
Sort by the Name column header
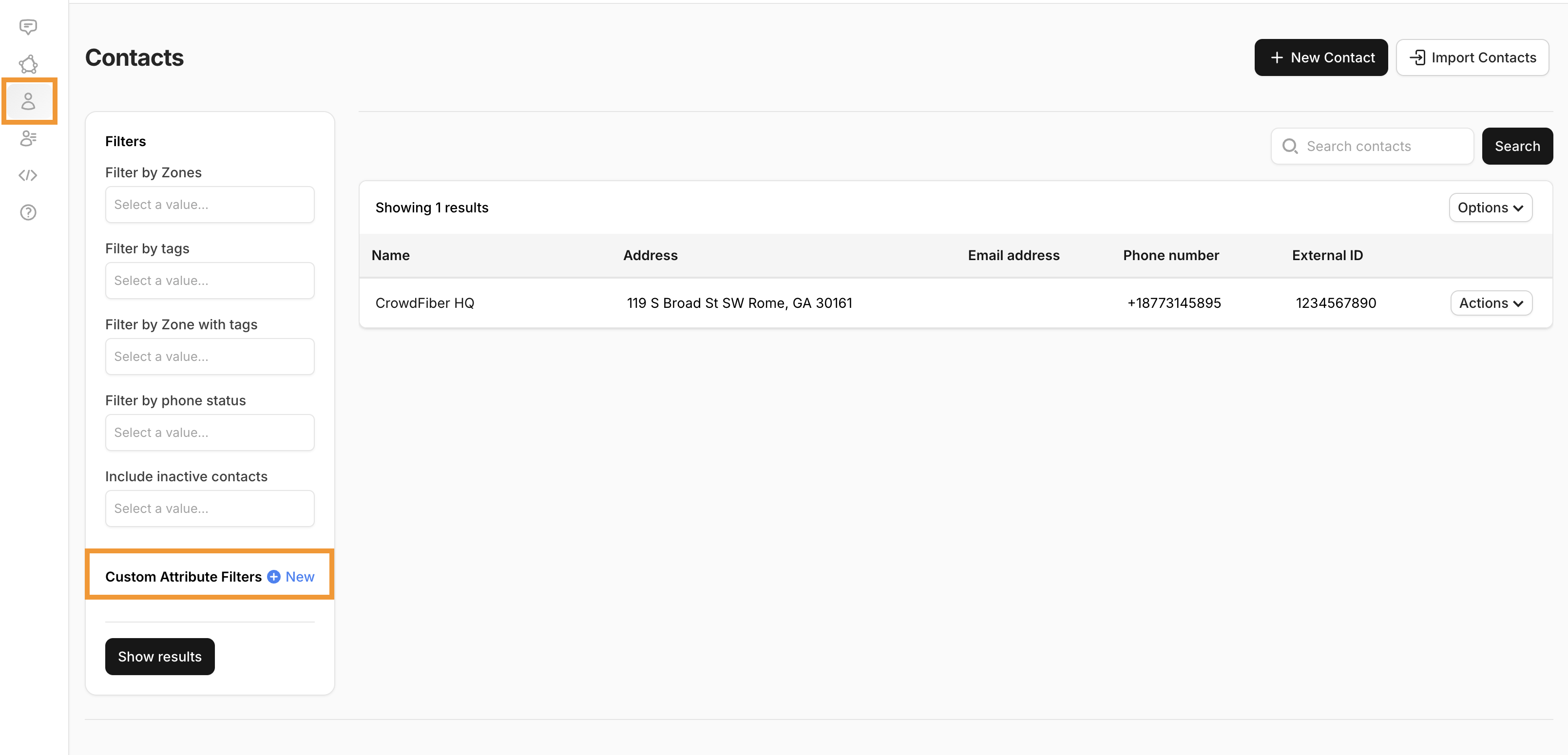(390, 255)
